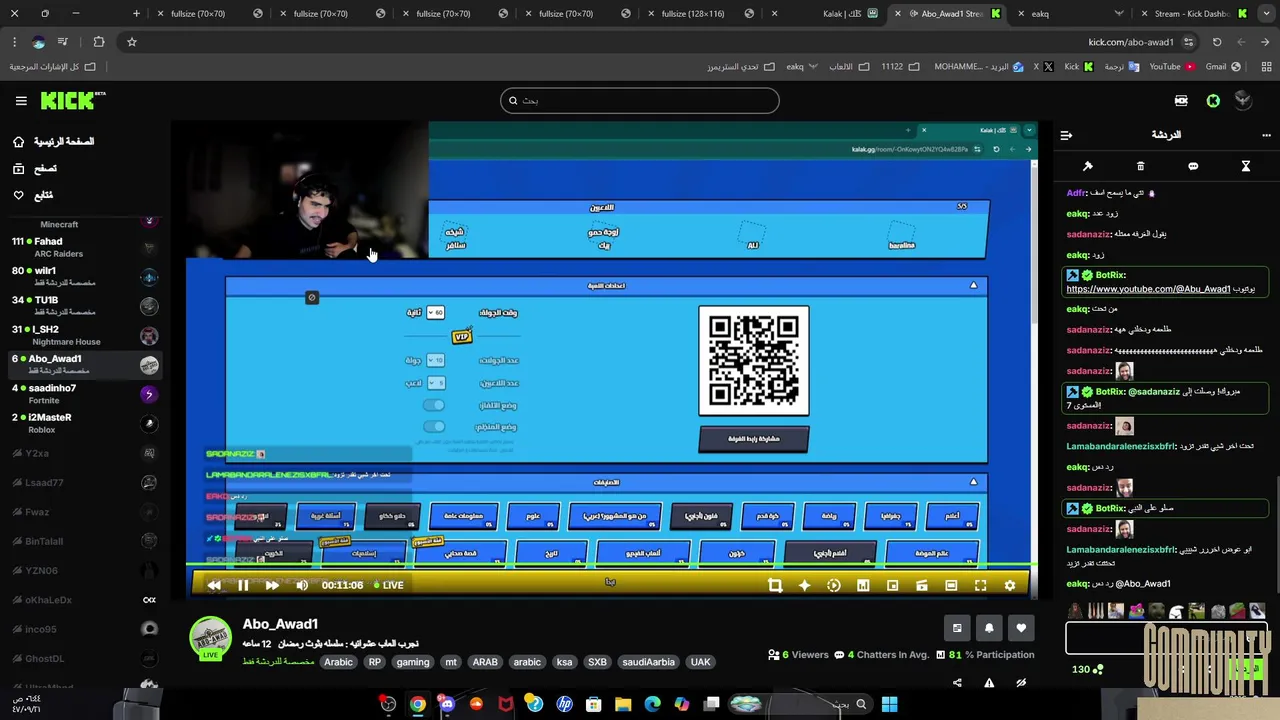Viewport: 1280px width, 720px height.
Task: Open saadinho7's channel in sidebar
Action: [x=85, y=394]
